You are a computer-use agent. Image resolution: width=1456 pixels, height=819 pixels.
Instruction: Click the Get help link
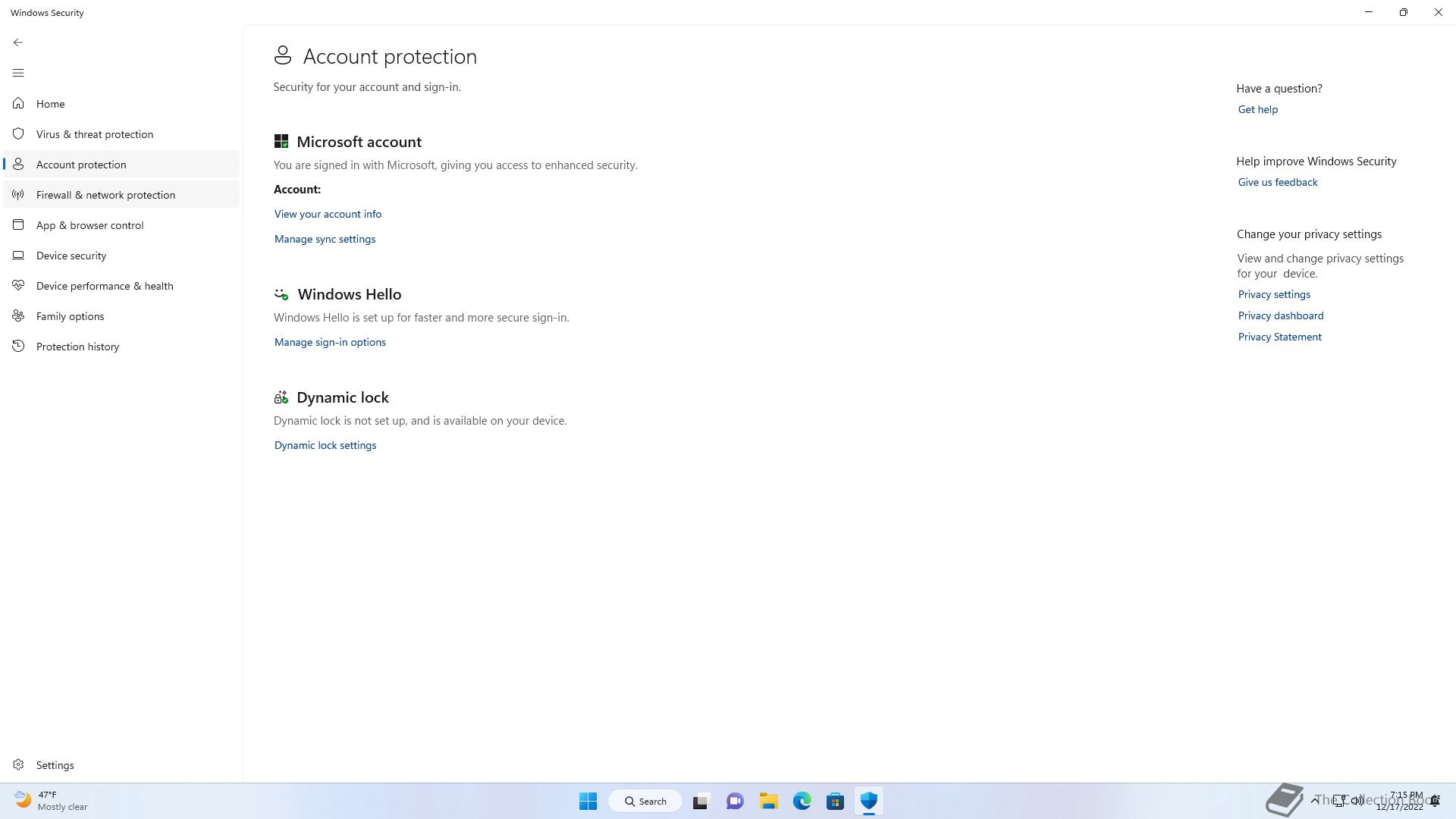tap(1257, 109)
